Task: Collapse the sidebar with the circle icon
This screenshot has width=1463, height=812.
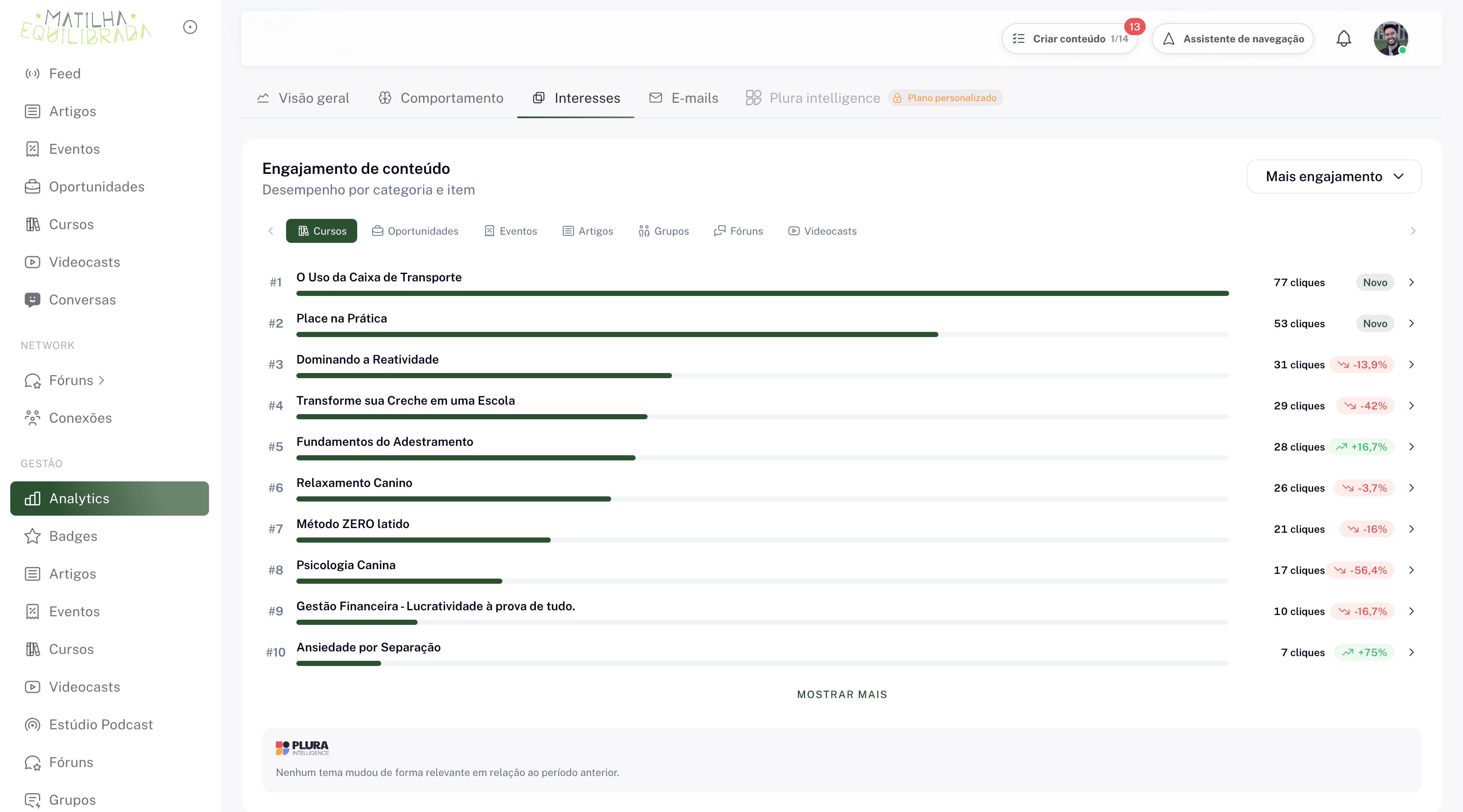Action: point(190,27)
